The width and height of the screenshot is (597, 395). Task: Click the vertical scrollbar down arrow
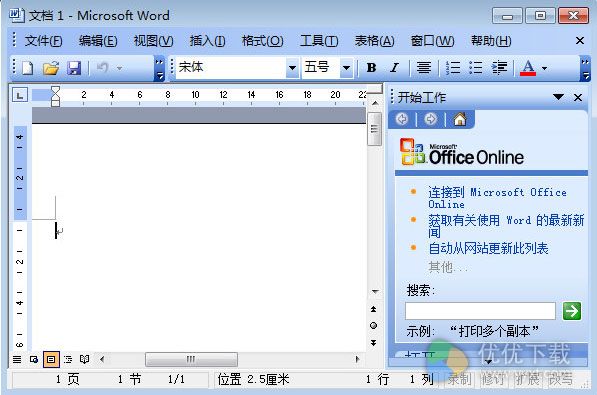[375, 291]
